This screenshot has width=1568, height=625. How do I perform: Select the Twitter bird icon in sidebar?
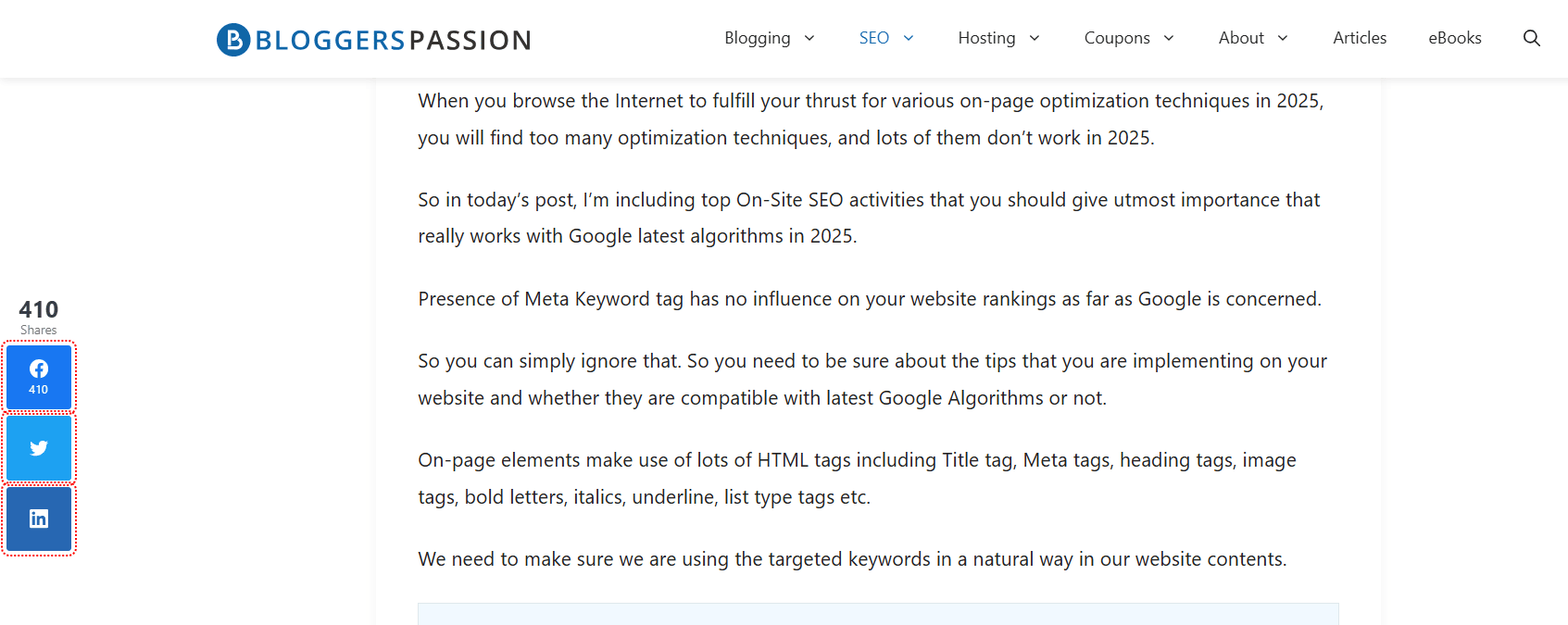(38, 447)
